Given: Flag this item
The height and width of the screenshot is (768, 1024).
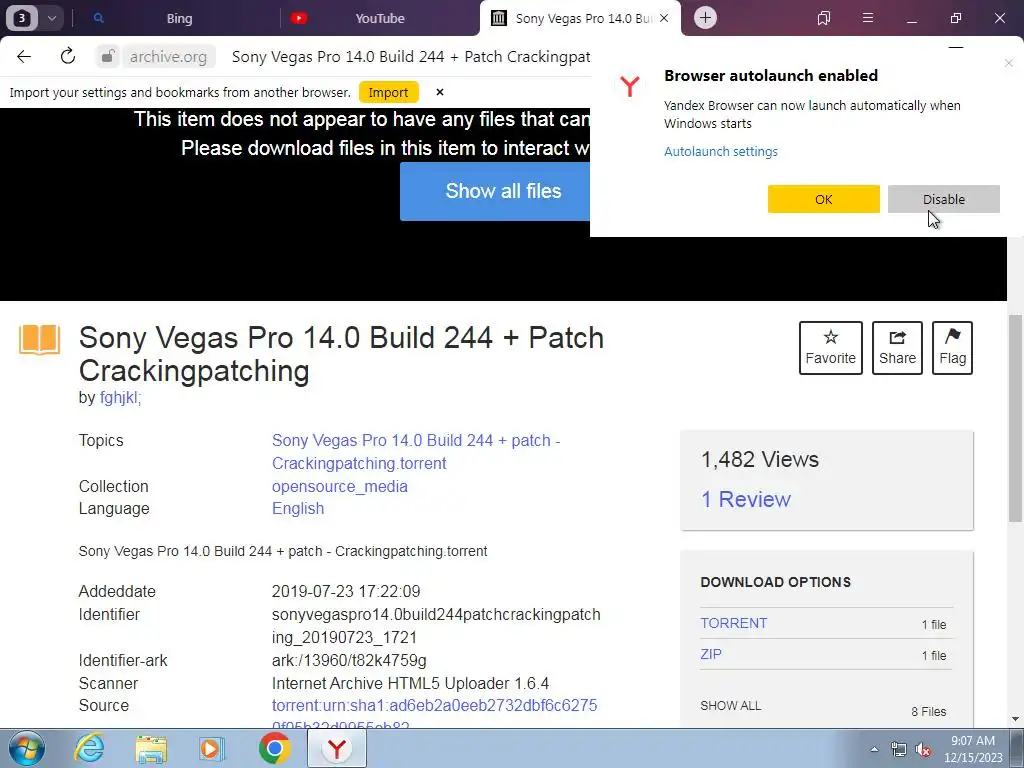Looking at the screenshot, I should click(952, 347).
